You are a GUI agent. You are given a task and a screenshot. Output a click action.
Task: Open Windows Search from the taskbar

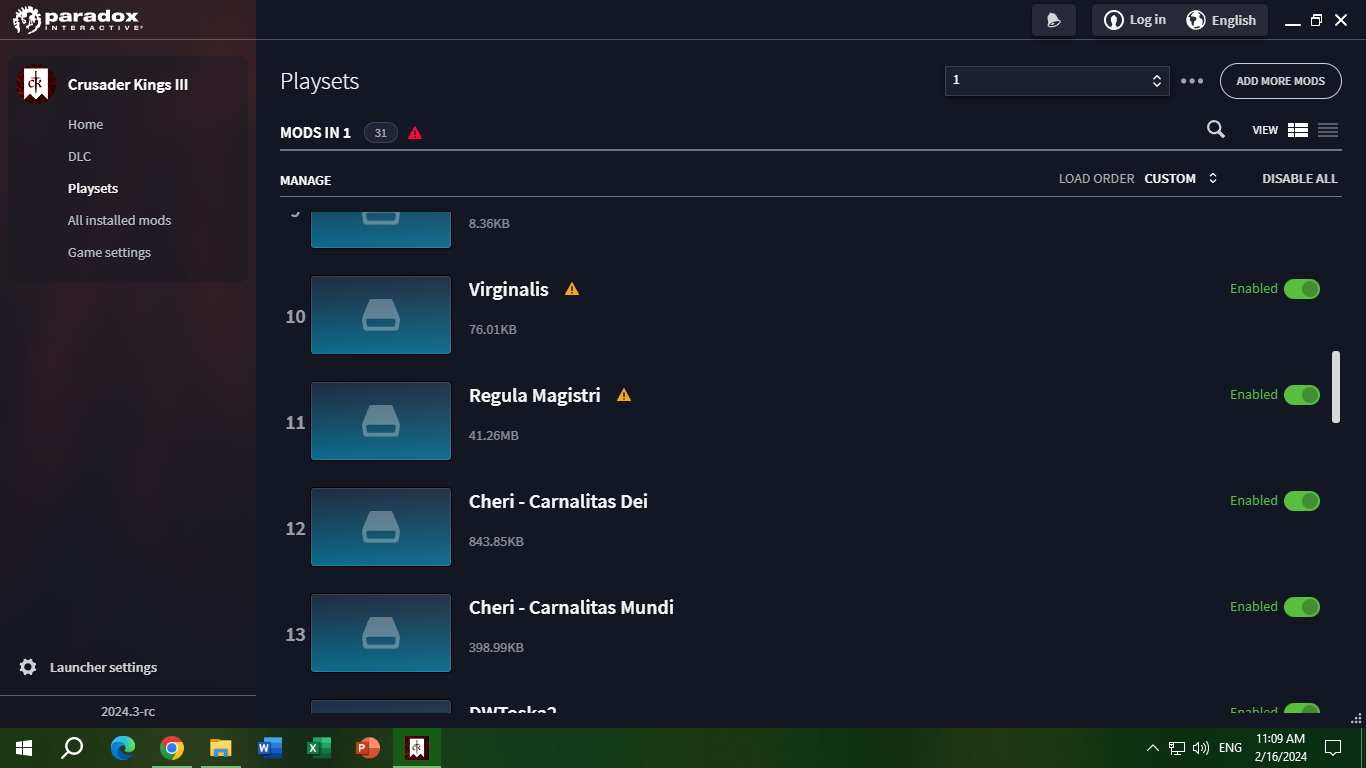pyautogui.click(x=72, y=748)
